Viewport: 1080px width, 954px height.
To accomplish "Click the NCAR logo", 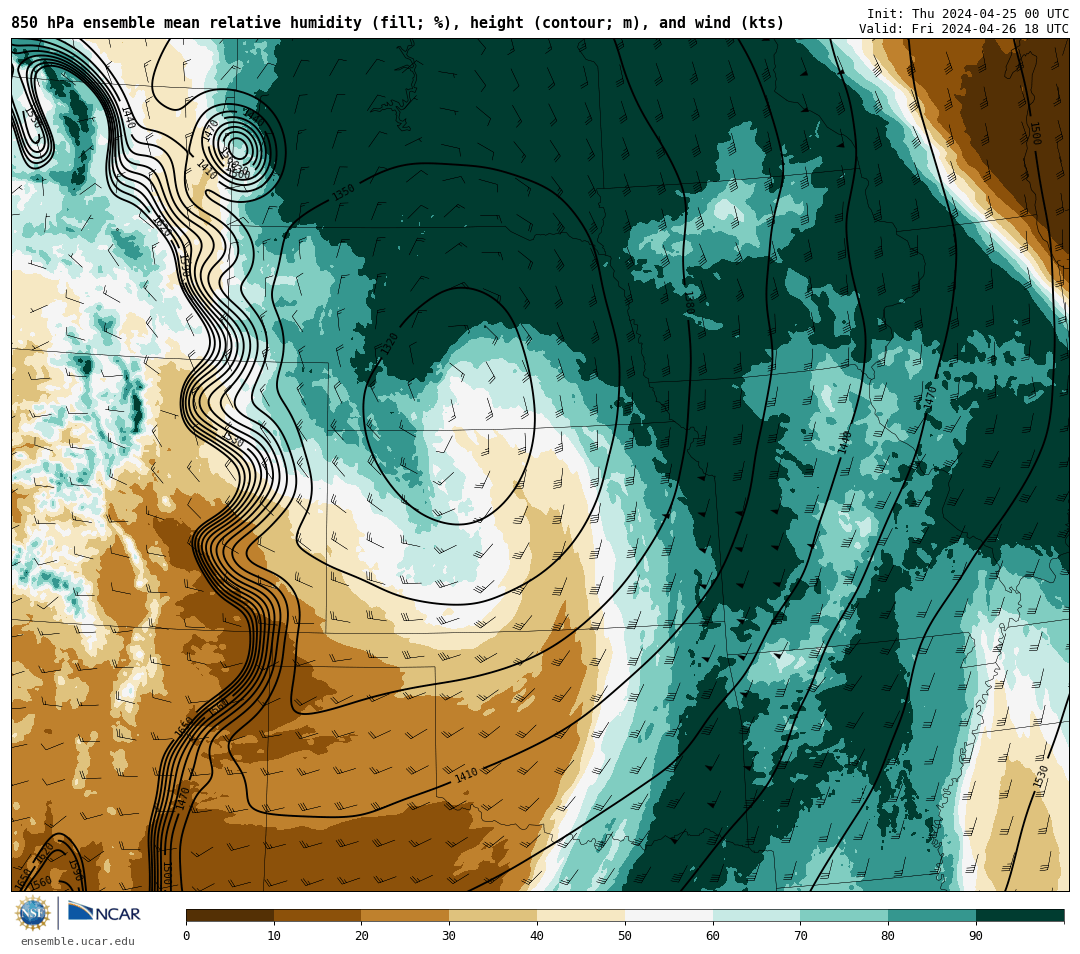I will click(x=104, y=913).
